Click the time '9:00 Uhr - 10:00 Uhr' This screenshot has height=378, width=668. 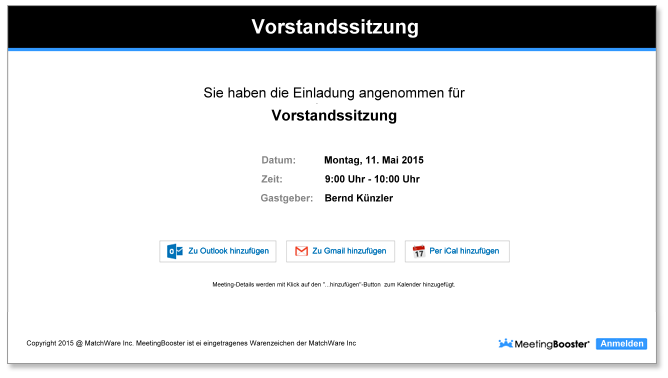[x=372, y=179]
